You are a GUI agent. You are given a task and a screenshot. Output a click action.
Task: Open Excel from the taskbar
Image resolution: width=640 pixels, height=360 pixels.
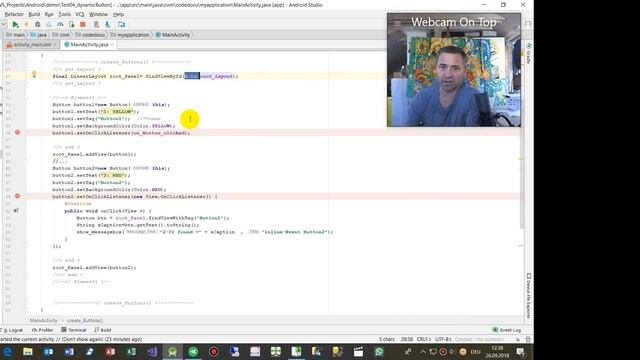click(131, 351)
